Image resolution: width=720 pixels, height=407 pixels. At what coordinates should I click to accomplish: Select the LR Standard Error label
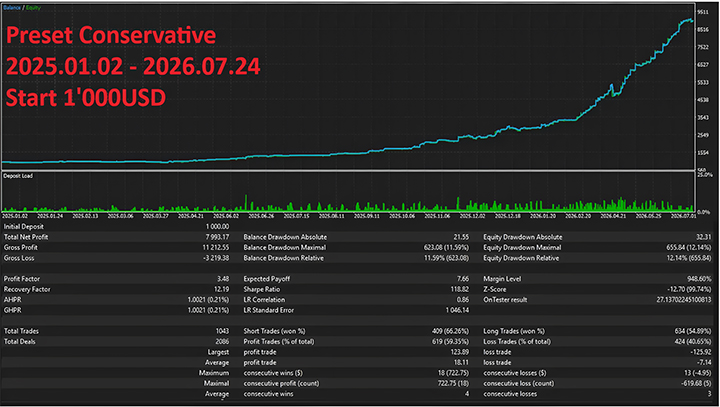coord(269,310)
